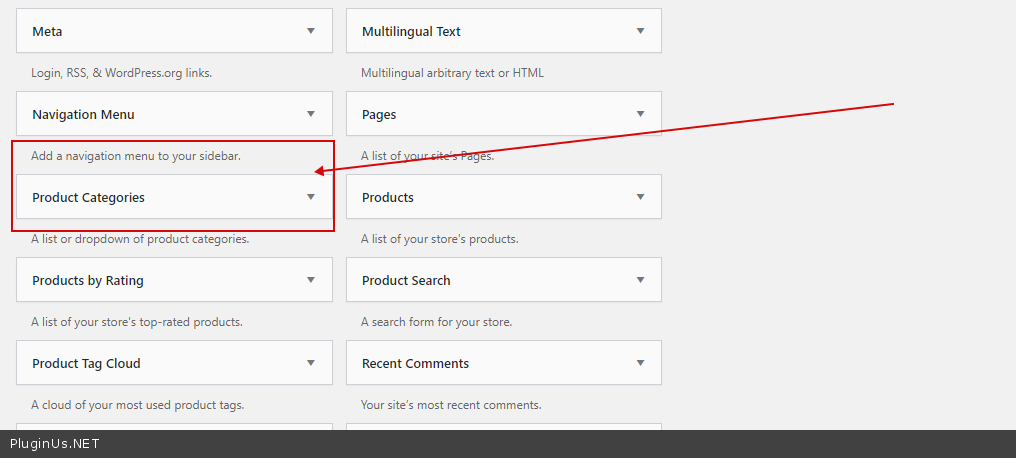Expand the Product Tag Cloud arrow
1016x458 pixels.
point(311,363)
